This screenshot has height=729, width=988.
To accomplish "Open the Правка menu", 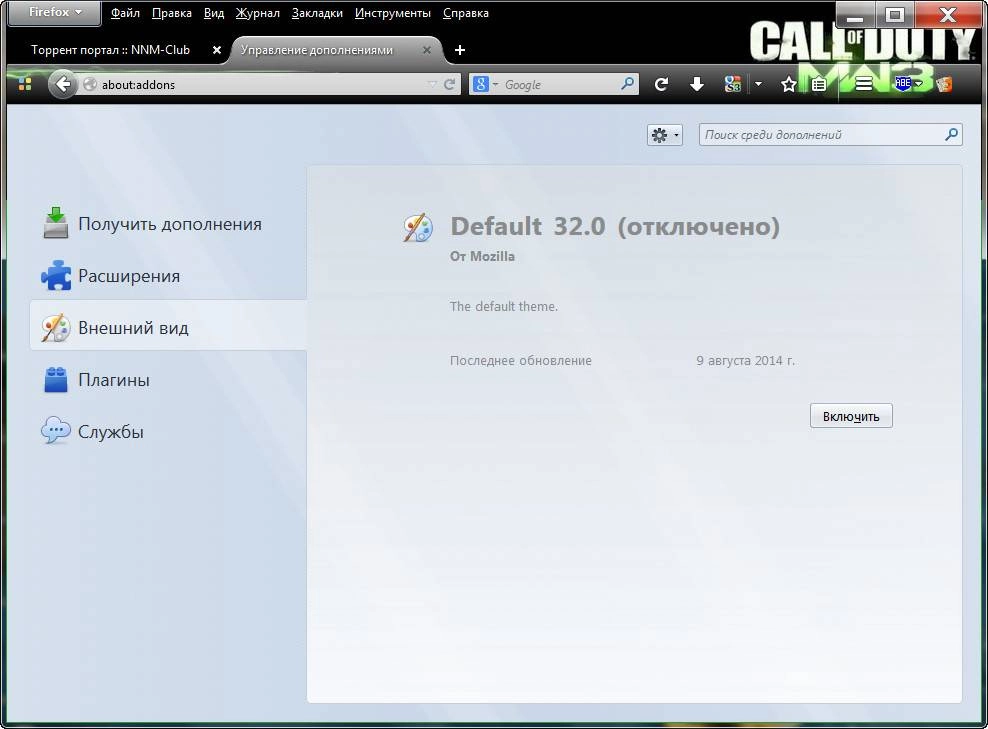I will pyautogui.click(x=171, y=13).
